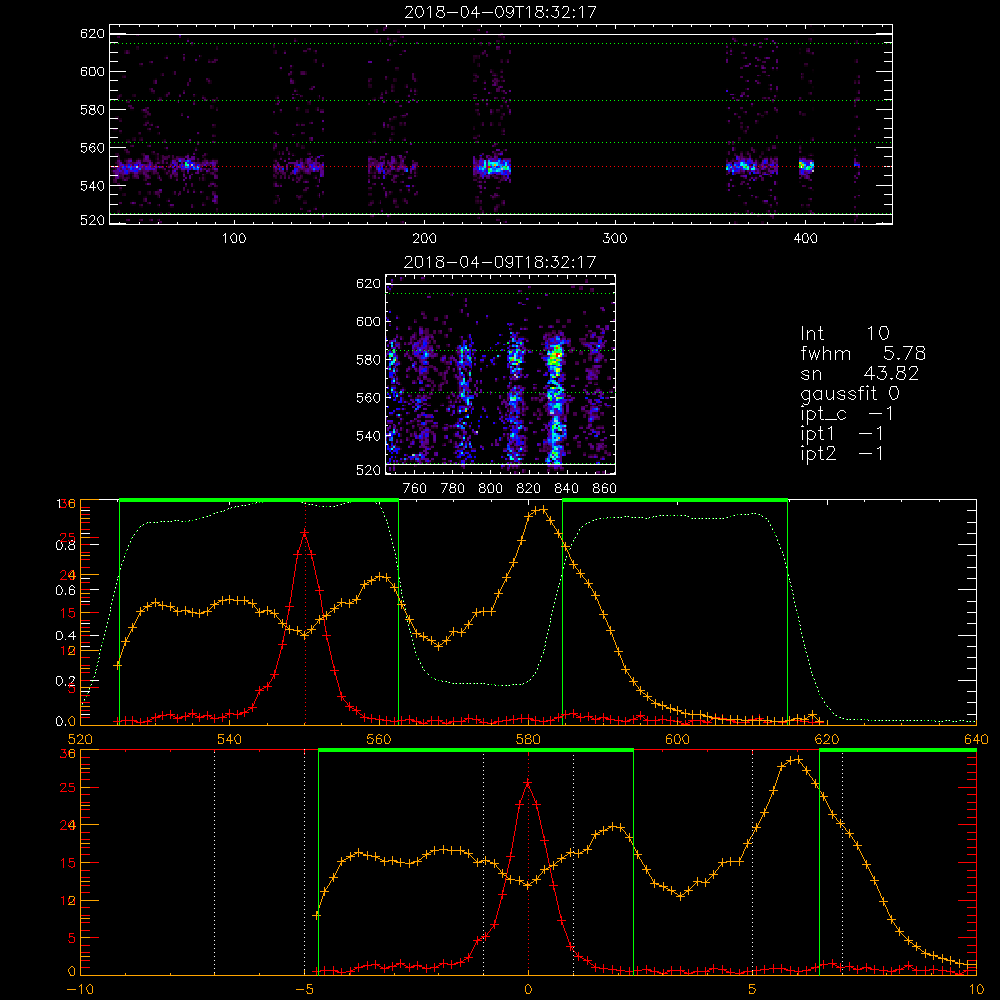This screenshot has height=1000, width=1000.
Task: Click x-axis label 520 on the profile plot
Action: pos(80,740)
